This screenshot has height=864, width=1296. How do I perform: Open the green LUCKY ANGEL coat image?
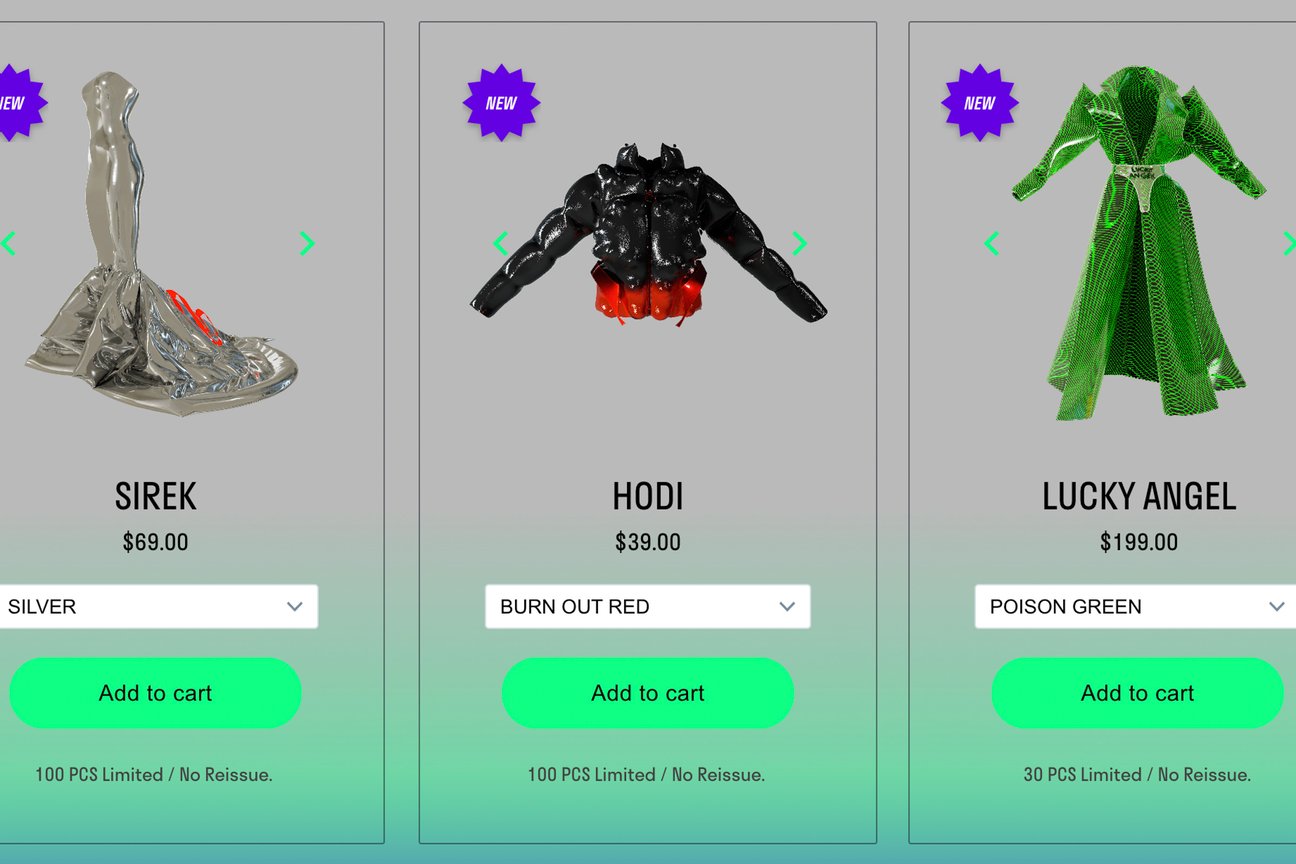(1138, 243)
